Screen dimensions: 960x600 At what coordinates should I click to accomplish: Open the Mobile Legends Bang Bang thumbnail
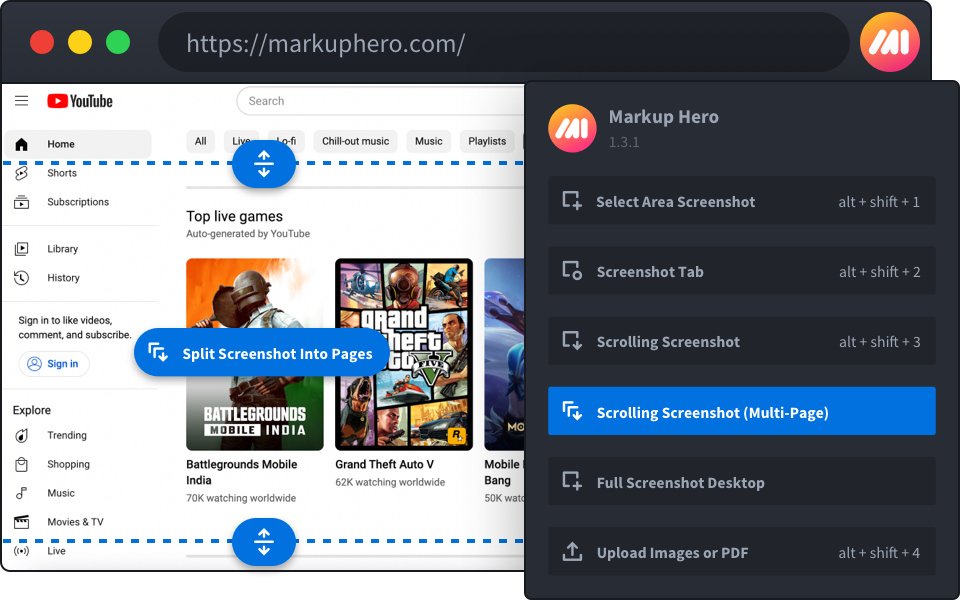pos(504,354)
